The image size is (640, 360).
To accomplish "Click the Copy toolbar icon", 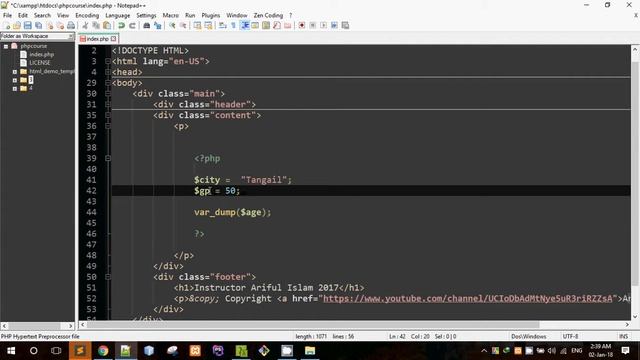I will [x=96, y=25].
